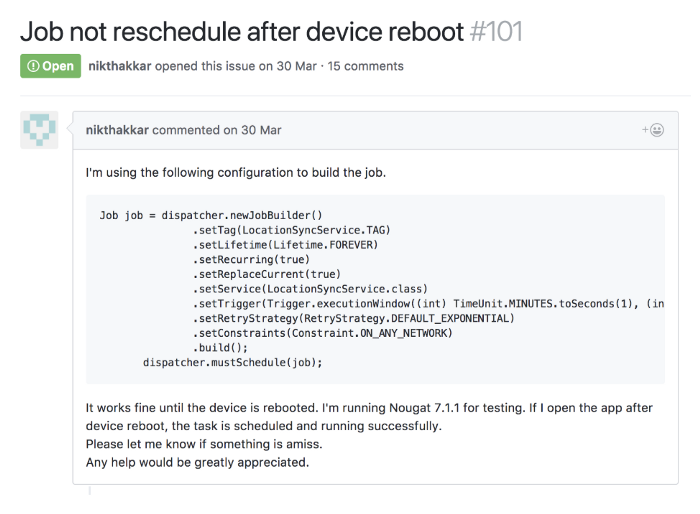Click 'Any help would be greatly appreciated' sentence
Screen dimensions: 700x514
click(x=197, y=462)
